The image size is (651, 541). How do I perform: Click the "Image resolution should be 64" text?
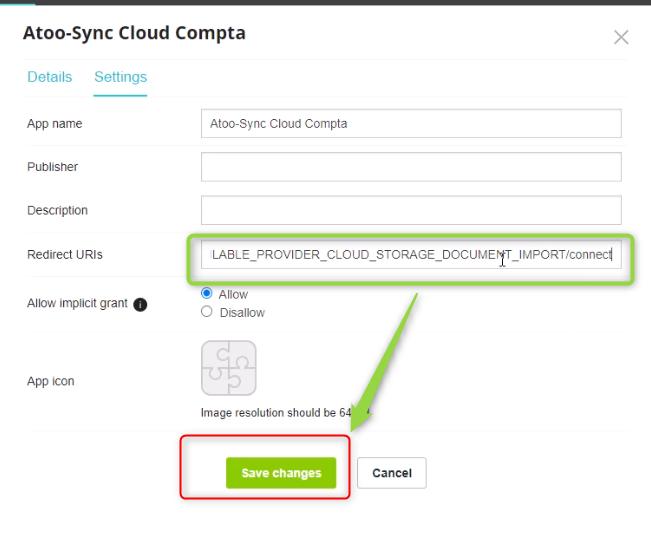coord(276,413)
